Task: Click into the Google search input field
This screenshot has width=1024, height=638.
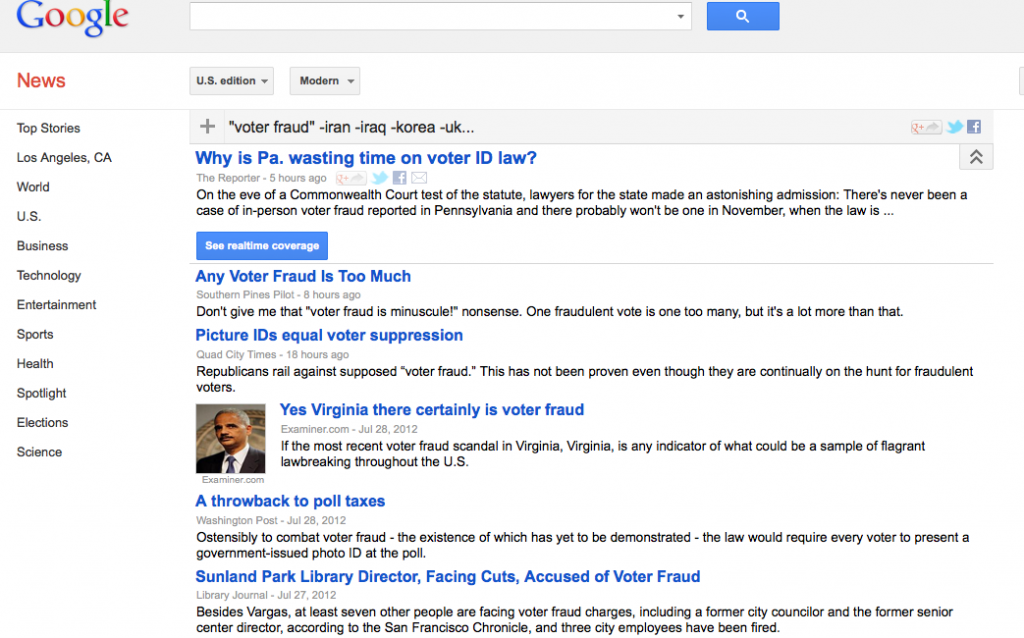Action: click(432, 16)
